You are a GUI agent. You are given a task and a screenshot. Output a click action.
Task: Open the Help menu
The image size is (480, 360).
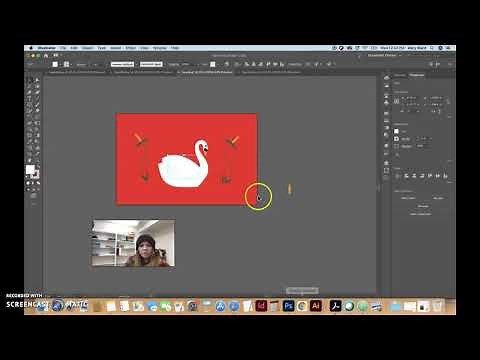click(175, 48)
